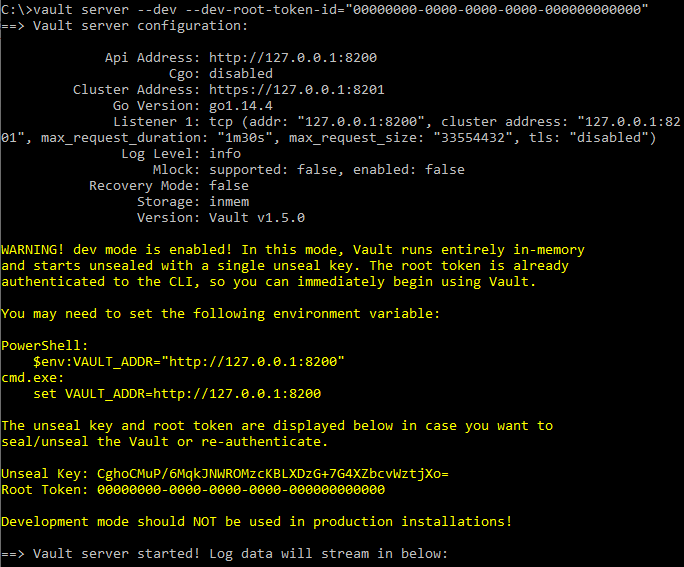Click line 'authenticated to the CLI'
The height and width of the screenshot is (567, 684).
click(x=268, y=282)
